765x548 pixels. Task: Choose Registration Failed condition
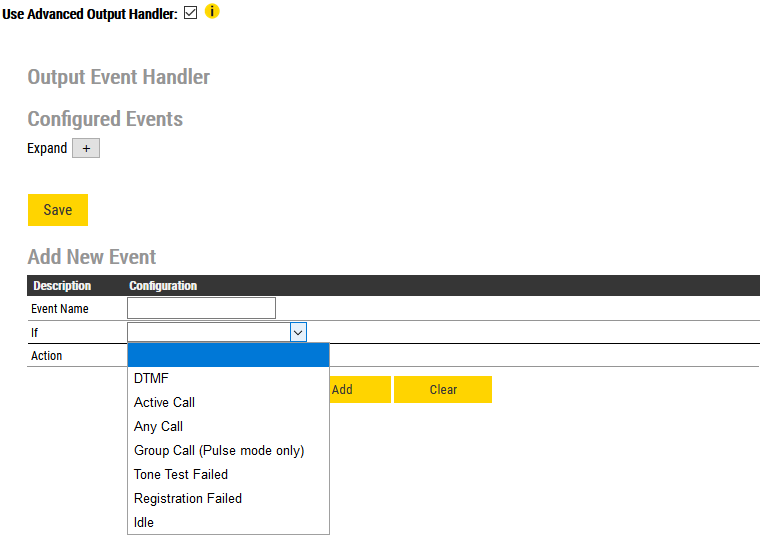(x=188, y=498)
